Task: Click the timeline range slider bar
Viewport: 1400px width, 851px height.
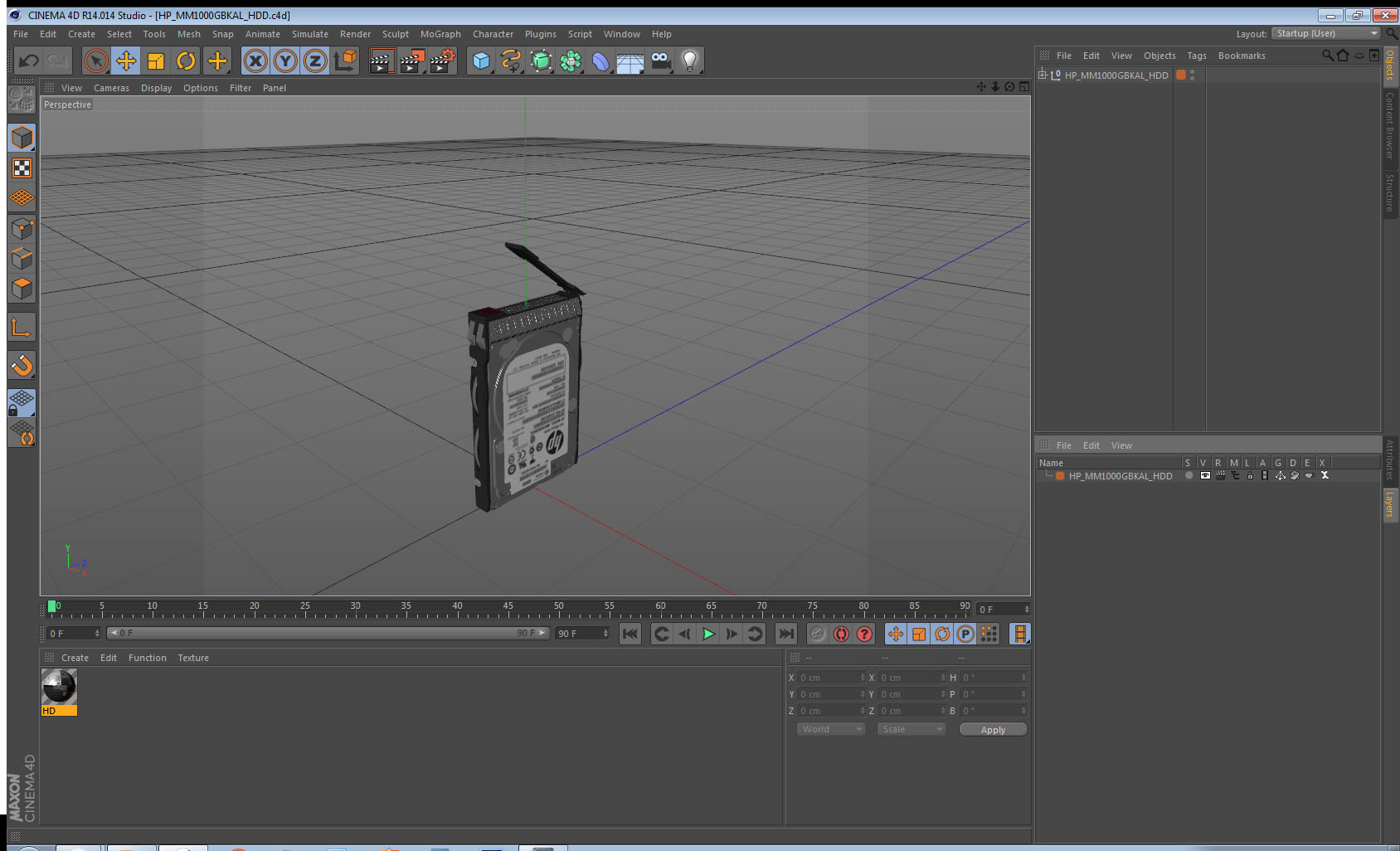Action: pyautogui.click(x=328, y=633)
